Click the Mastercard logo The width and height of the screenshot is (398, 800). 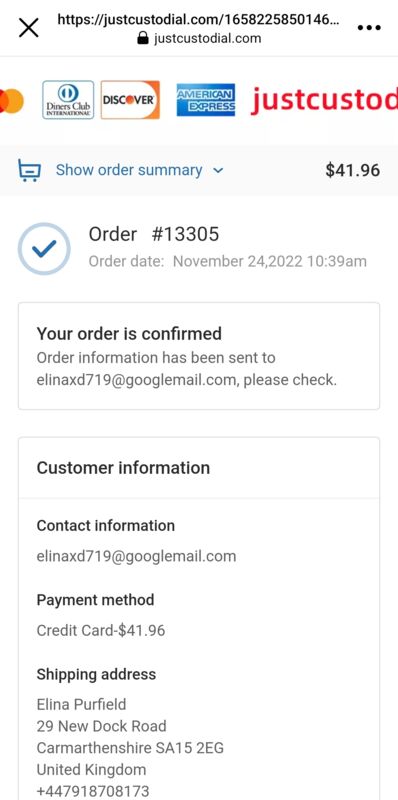pos(11,101)
